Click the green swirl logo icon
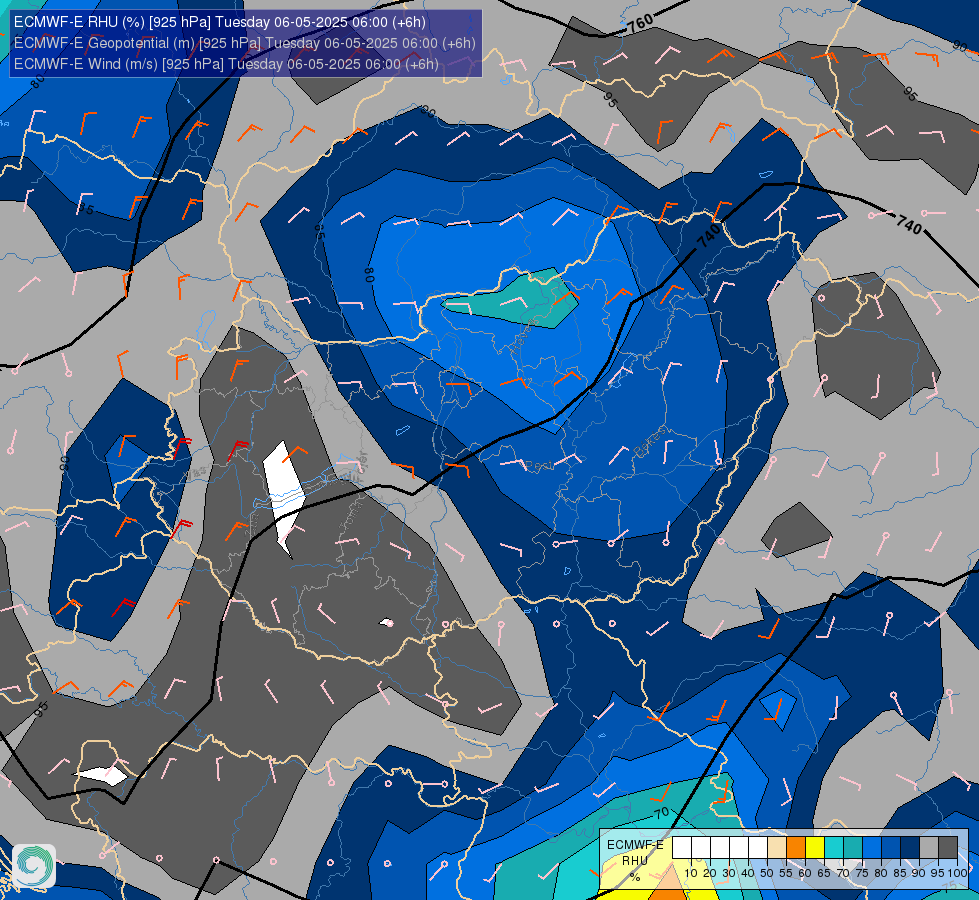The width and height of the screenshot is (979, 900). pyautogui.click(x=34, y=865)
